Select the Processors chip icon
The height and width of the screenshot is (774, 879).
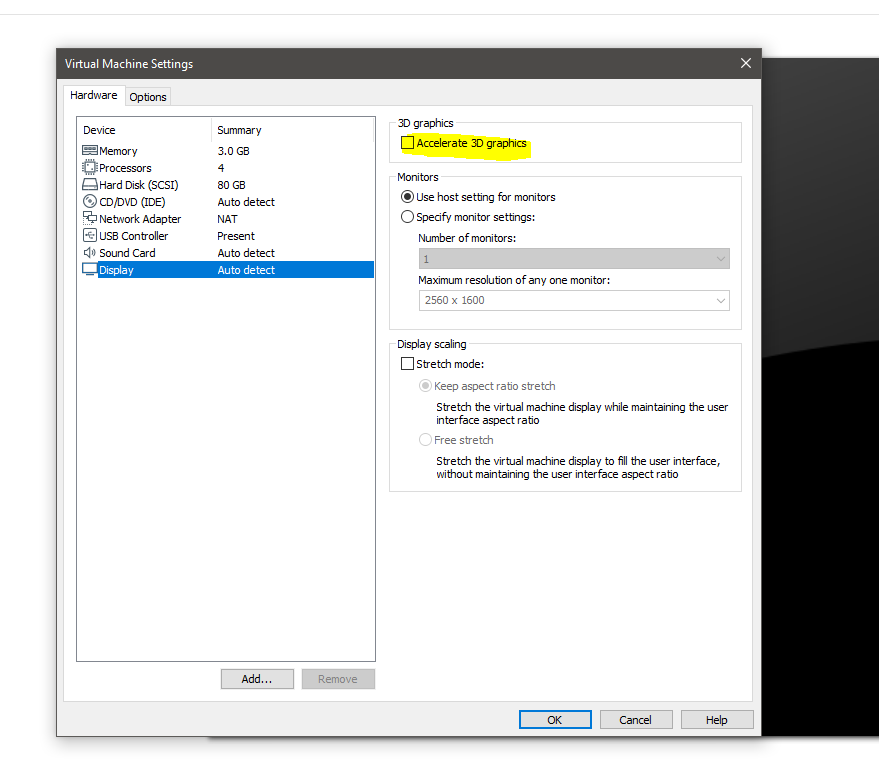90,168
